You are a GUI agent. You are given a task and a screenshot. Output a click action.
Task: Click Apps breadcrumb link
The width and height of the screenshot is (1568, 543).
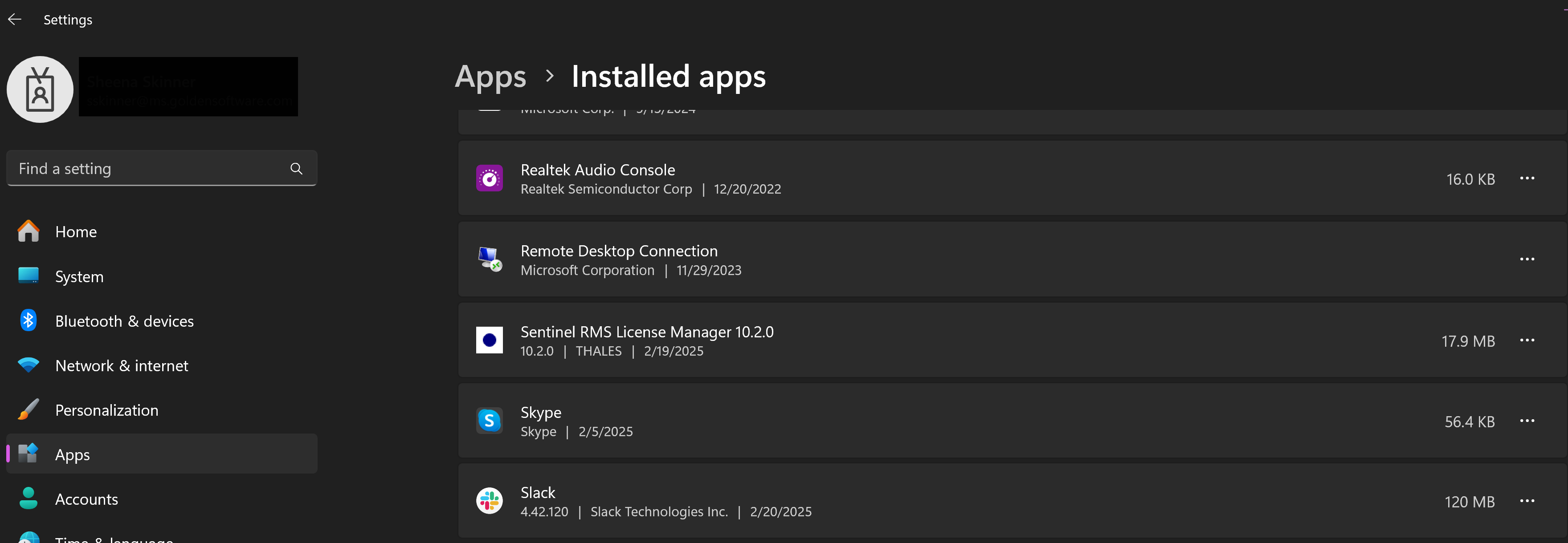pyautogui.click(x=490, y=77)
